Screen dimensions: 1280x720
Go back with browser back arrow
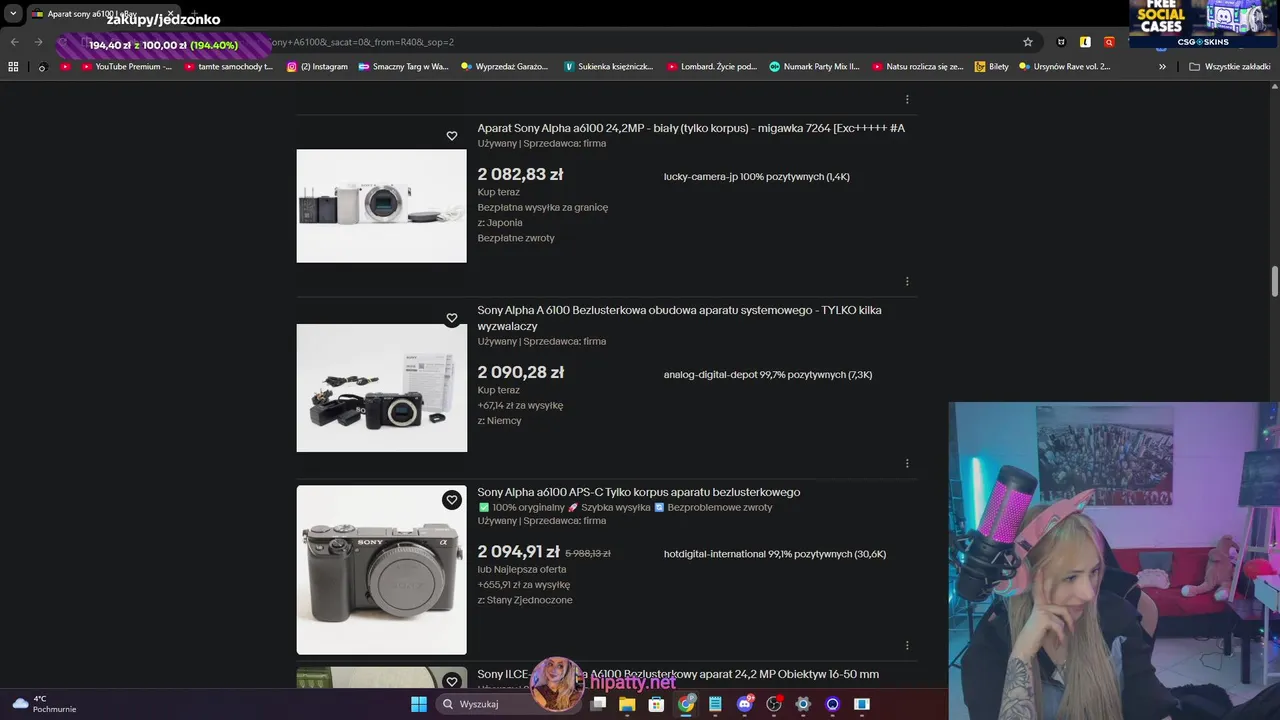click(14, 42)
